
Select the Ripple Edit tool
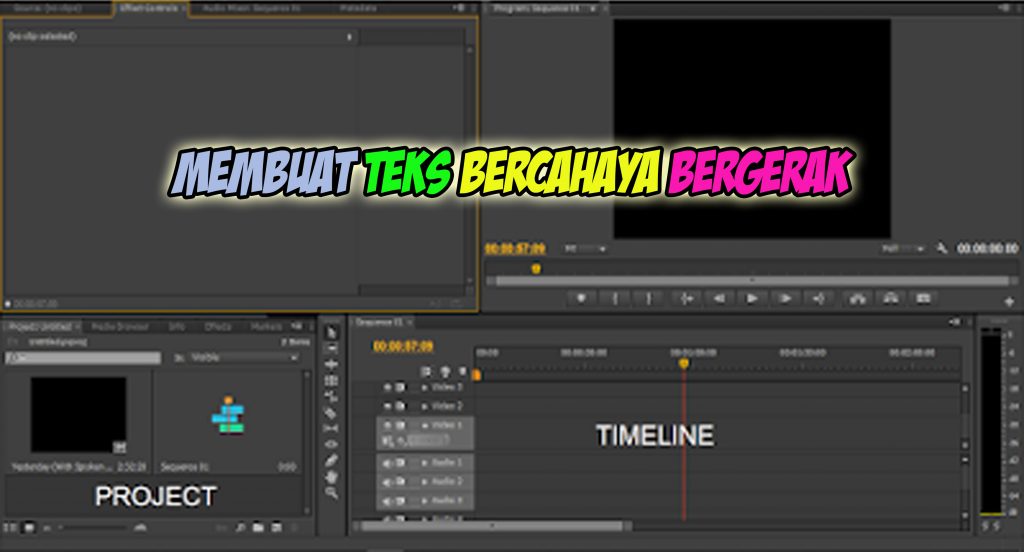pyautogui.click(x=331, y=365)
